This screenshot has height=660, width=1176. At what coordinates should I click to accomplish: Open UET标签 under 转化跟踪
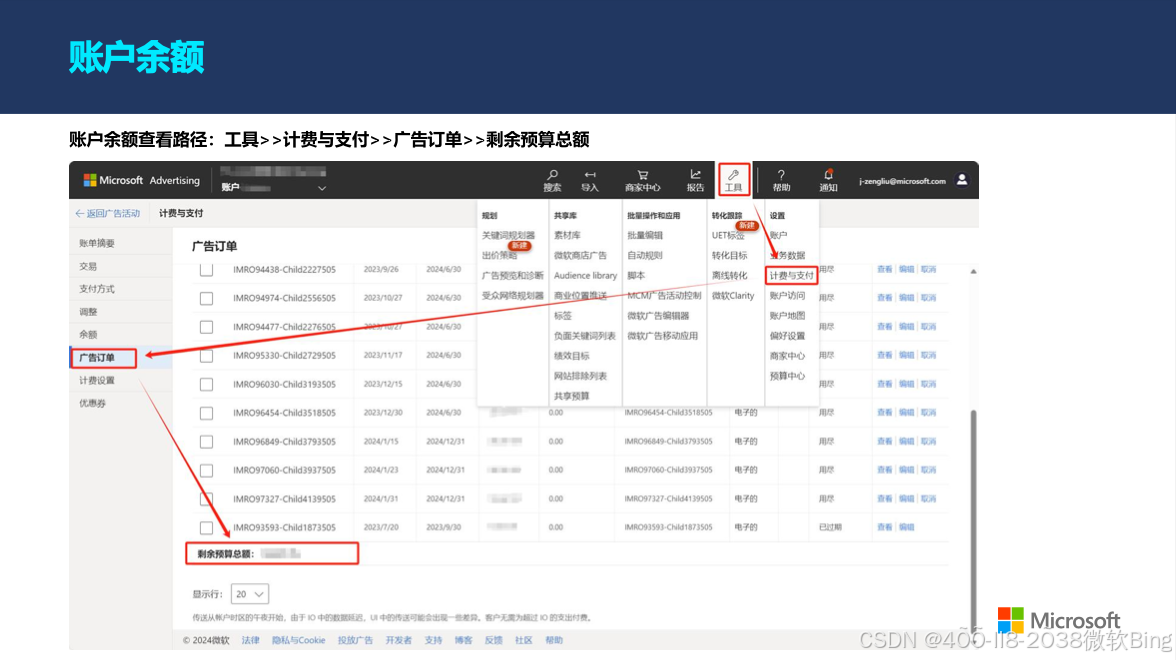(728, 236)
